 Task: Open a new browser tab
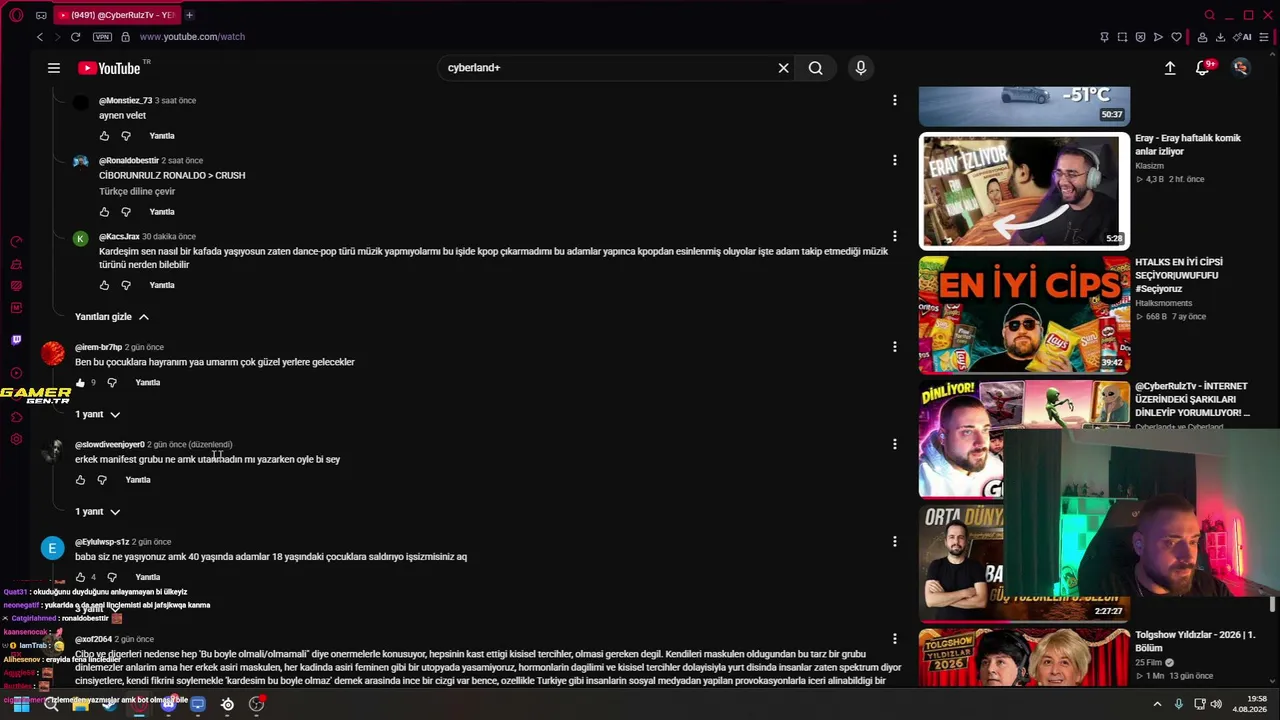(189, 15)
